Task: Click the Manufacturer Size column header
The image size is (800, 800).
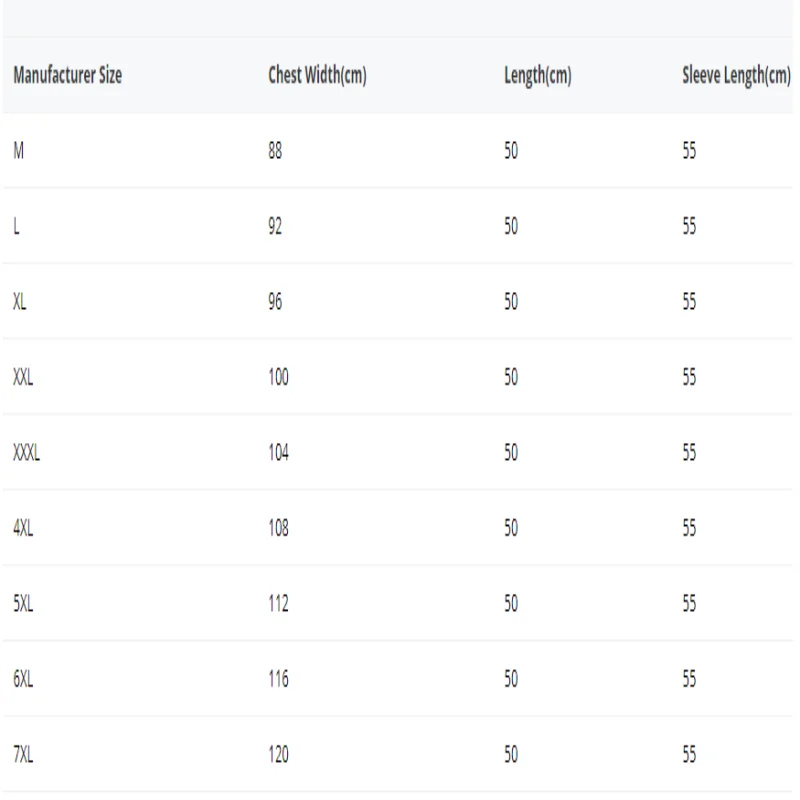Action: 68,76
